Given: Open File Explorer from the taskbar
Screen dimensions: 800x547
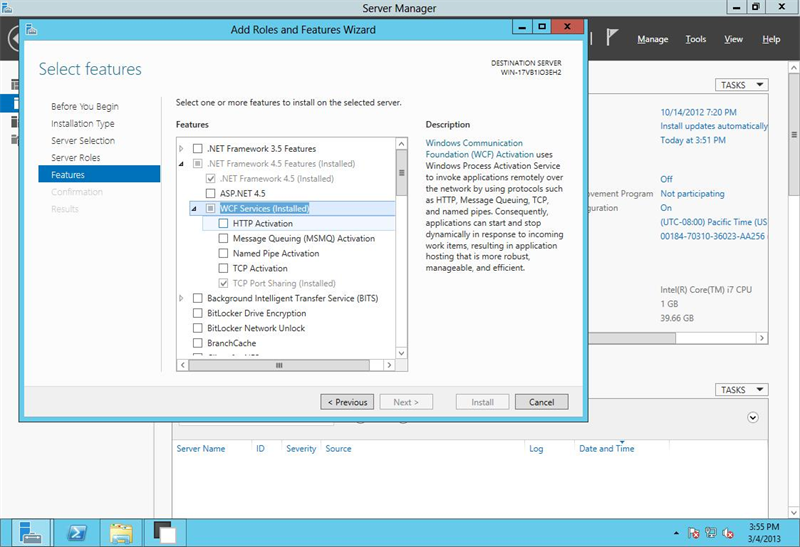Looking at the screenshot, I should click(121, 533).
